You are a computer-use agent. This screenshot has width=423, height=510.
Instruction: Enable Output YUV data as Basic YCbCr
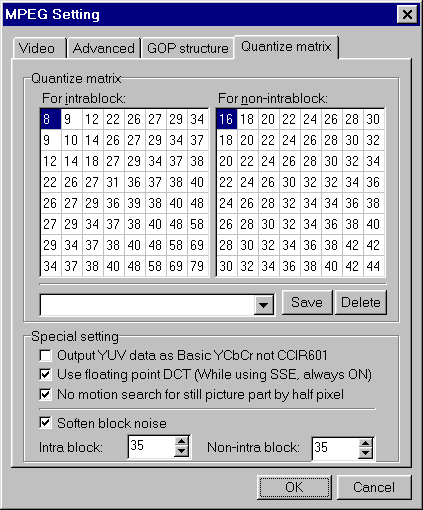tap(45, 355)
